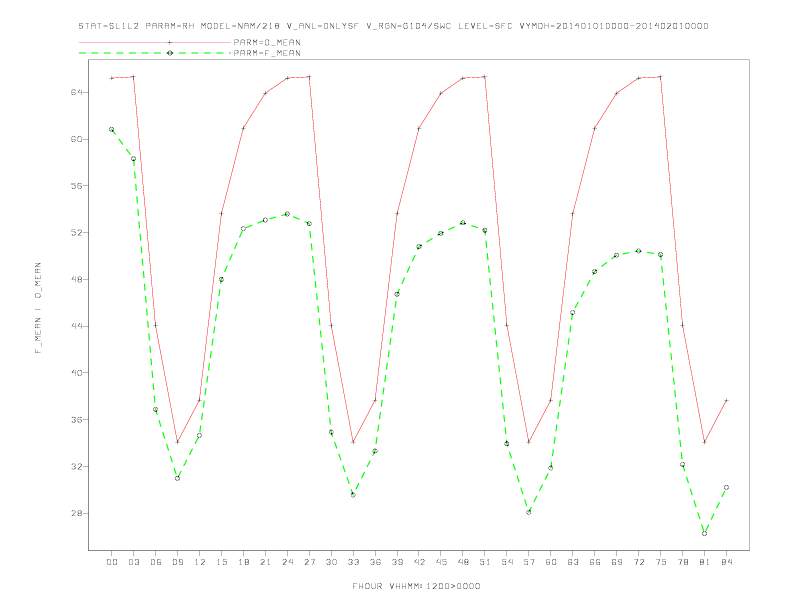The image size is (792, 612).
Task: Click x-axis forecast hour label 81
Action: (705, 562)
